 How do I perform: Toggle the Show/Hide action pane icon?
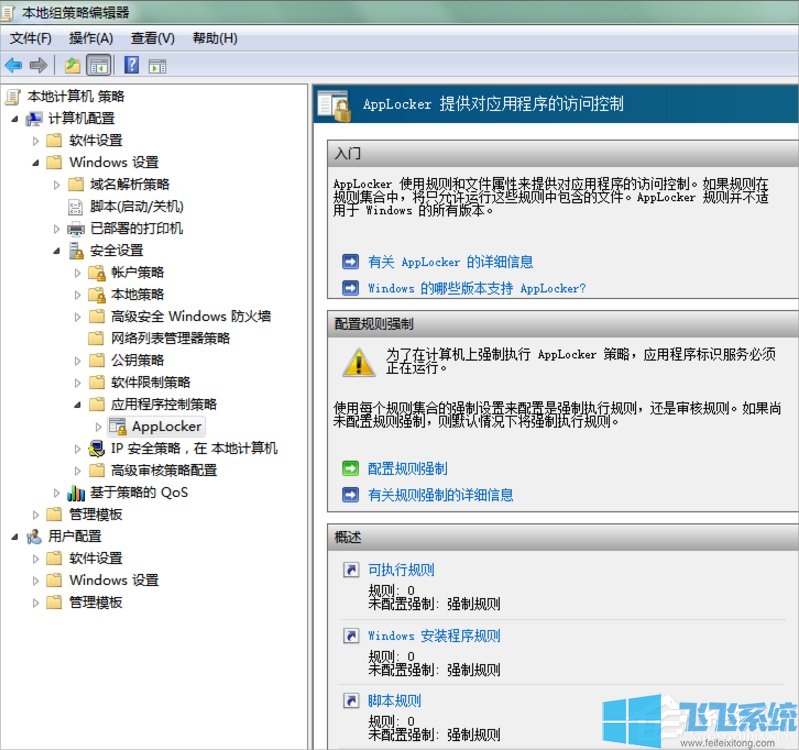pos(157,66)
